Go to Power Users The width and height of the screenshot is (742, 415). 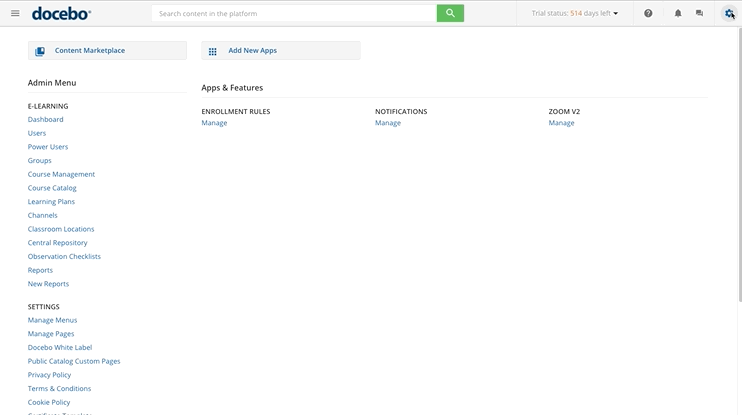48,147
